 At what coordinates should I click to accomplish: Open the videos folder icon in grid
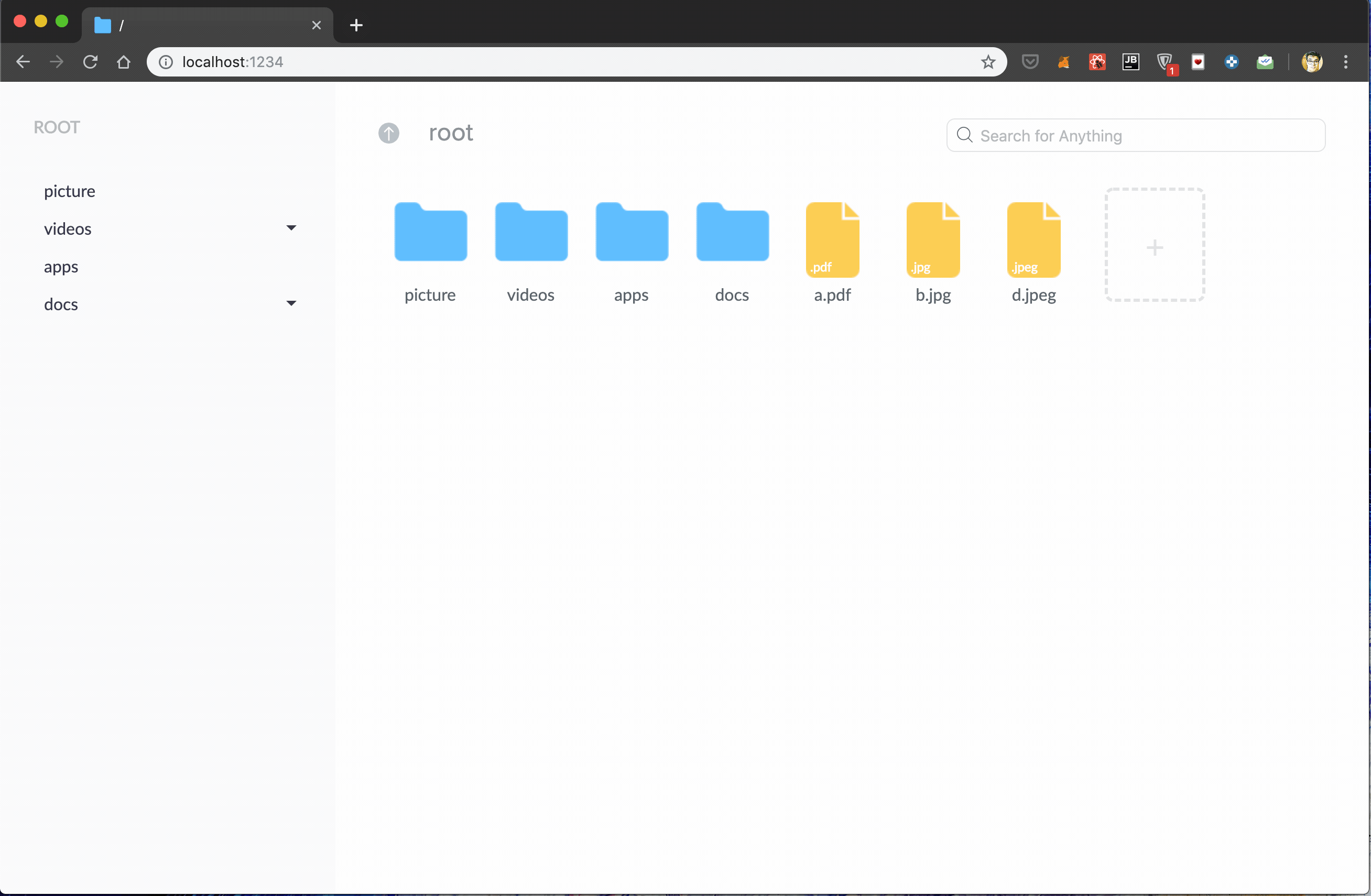point(530,233)
